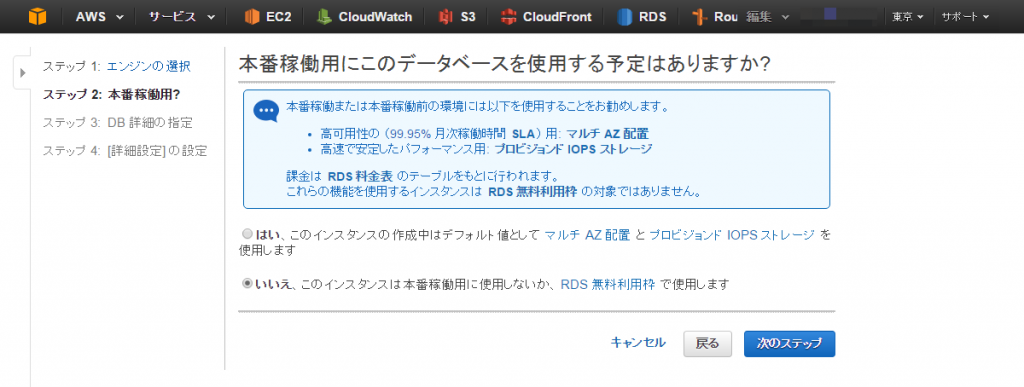Open the CloudFront shortcut icon
This screenshot has width=1024, height=387.
pos(509,17)
